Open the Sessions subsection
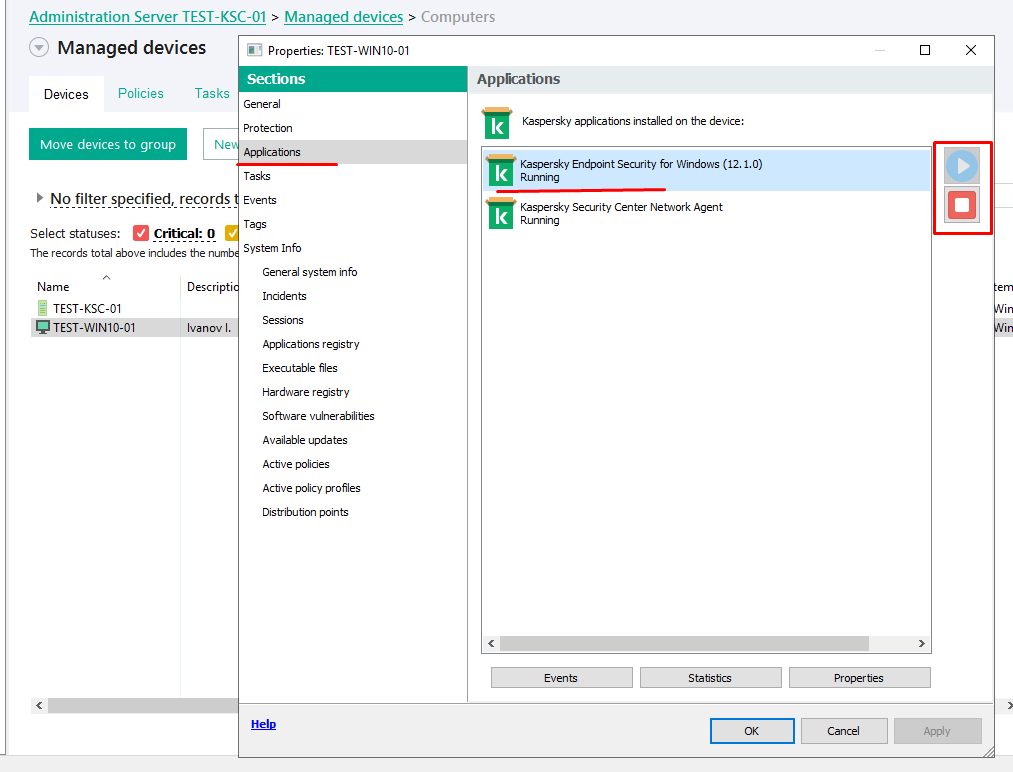 point(282,320)
